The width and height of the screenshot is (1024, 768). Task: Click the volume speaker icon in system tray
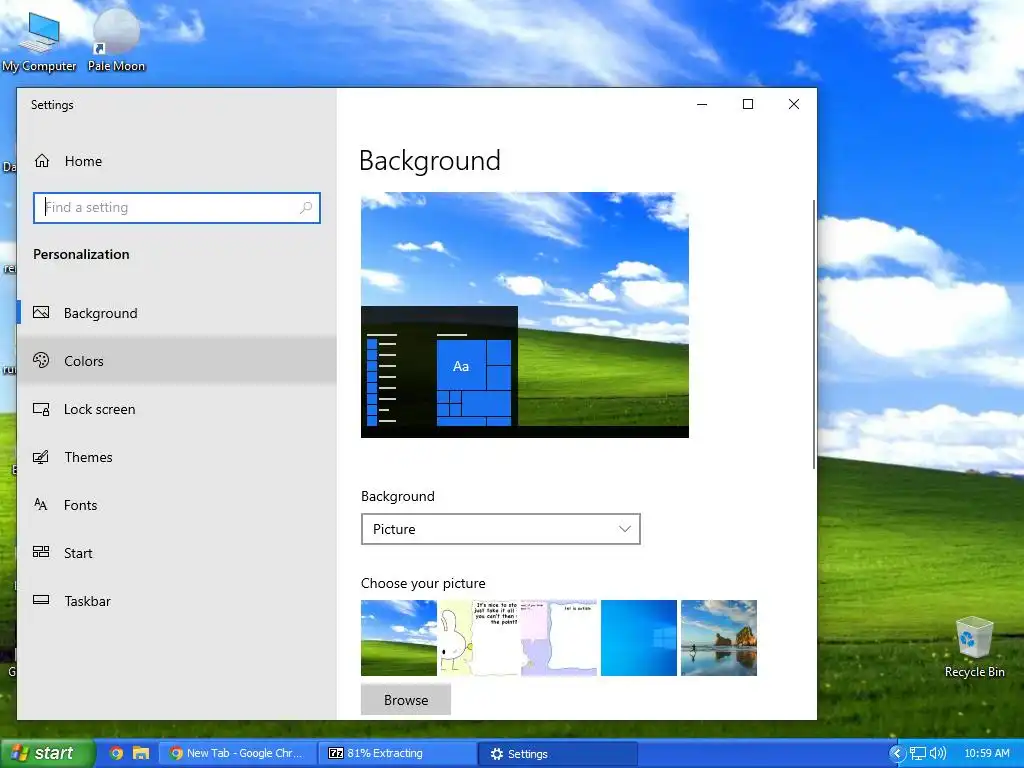(x=938, y=753)
